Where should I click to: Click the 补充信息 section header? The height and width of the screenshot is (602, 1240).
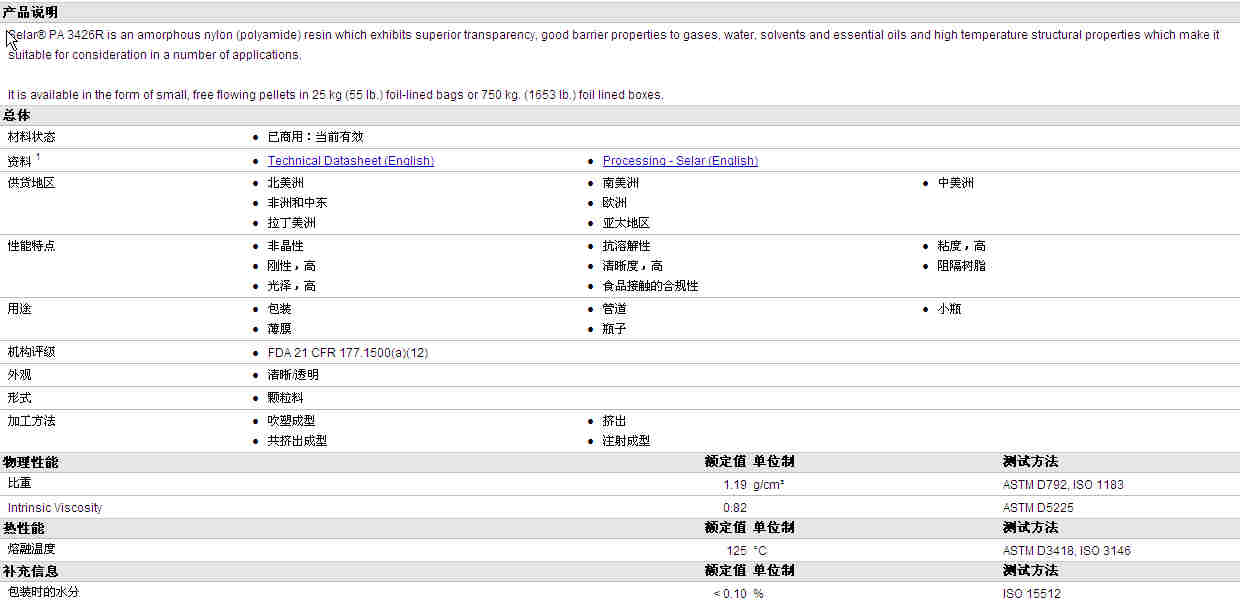[x=31, y=571]
